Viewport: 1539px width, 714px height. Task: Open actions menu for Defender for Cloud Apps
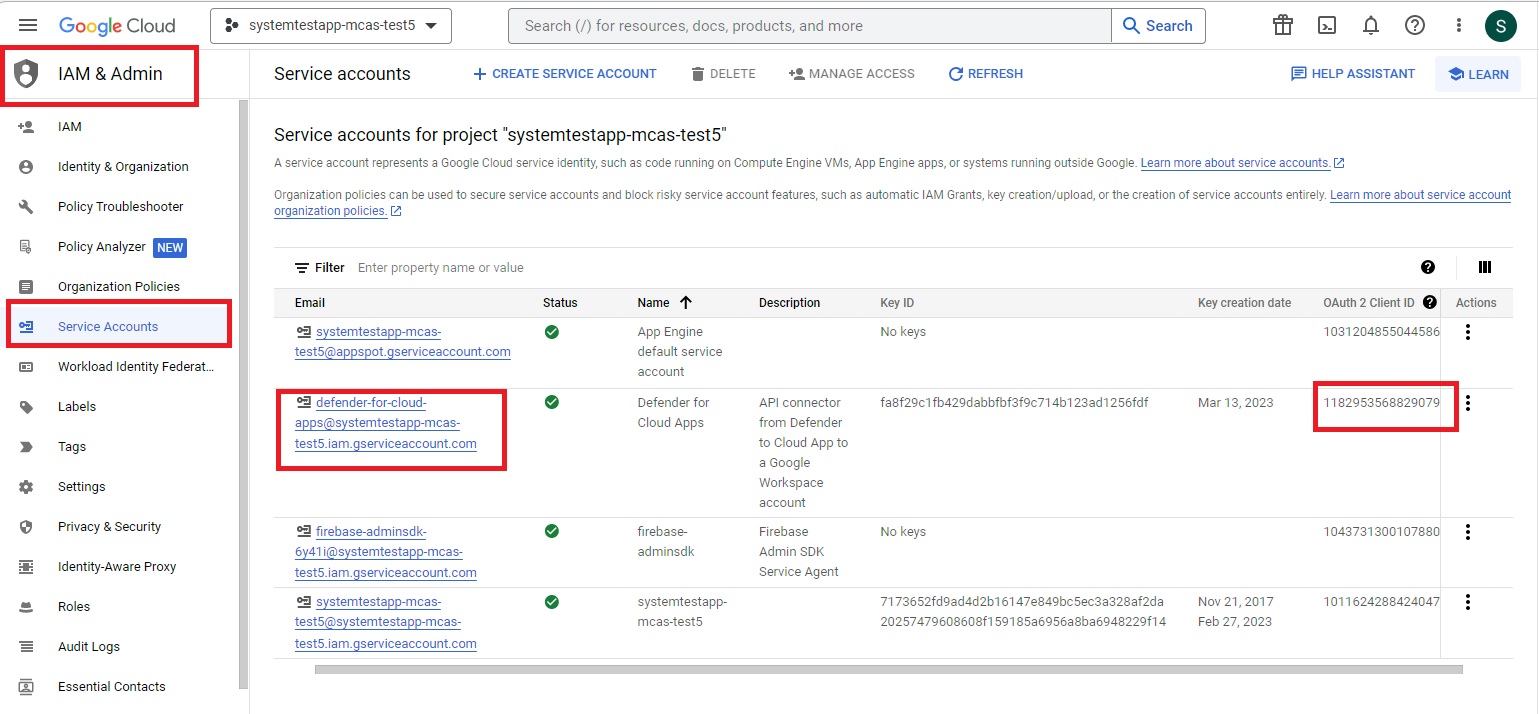coord(1468,403)
